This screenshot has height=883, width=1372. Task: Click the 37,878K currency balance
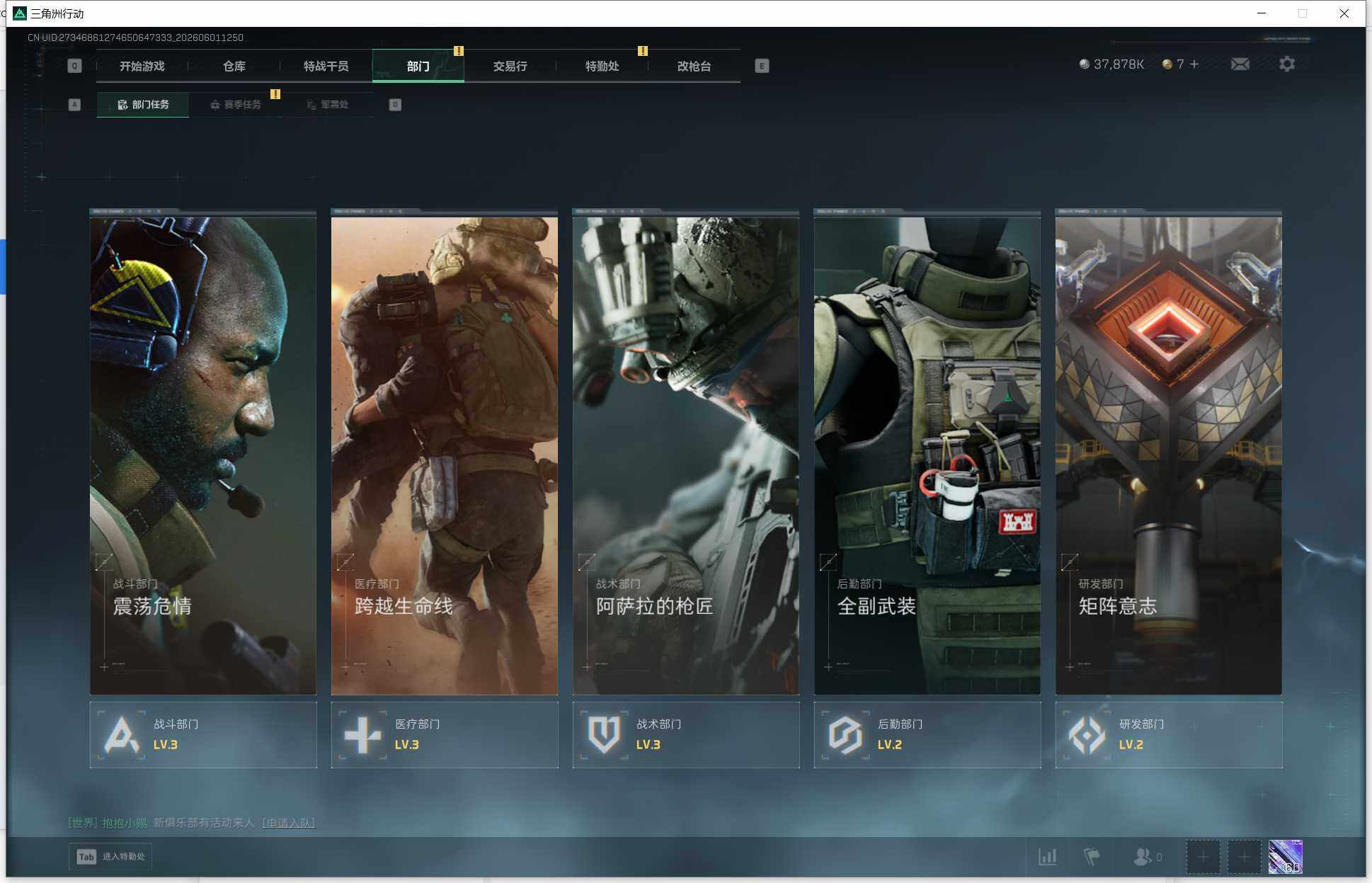click(1119, 64)
